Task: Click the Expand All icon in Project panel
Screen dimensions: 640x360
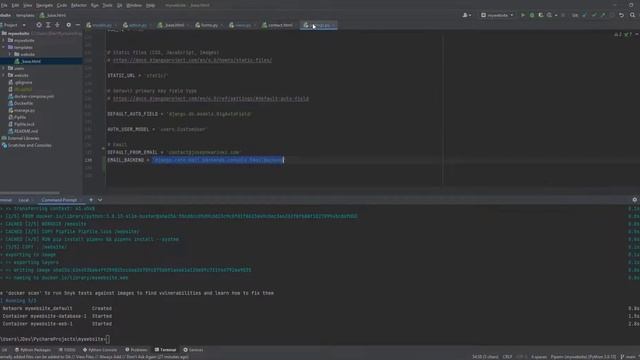Action: (x=48, y=25)
